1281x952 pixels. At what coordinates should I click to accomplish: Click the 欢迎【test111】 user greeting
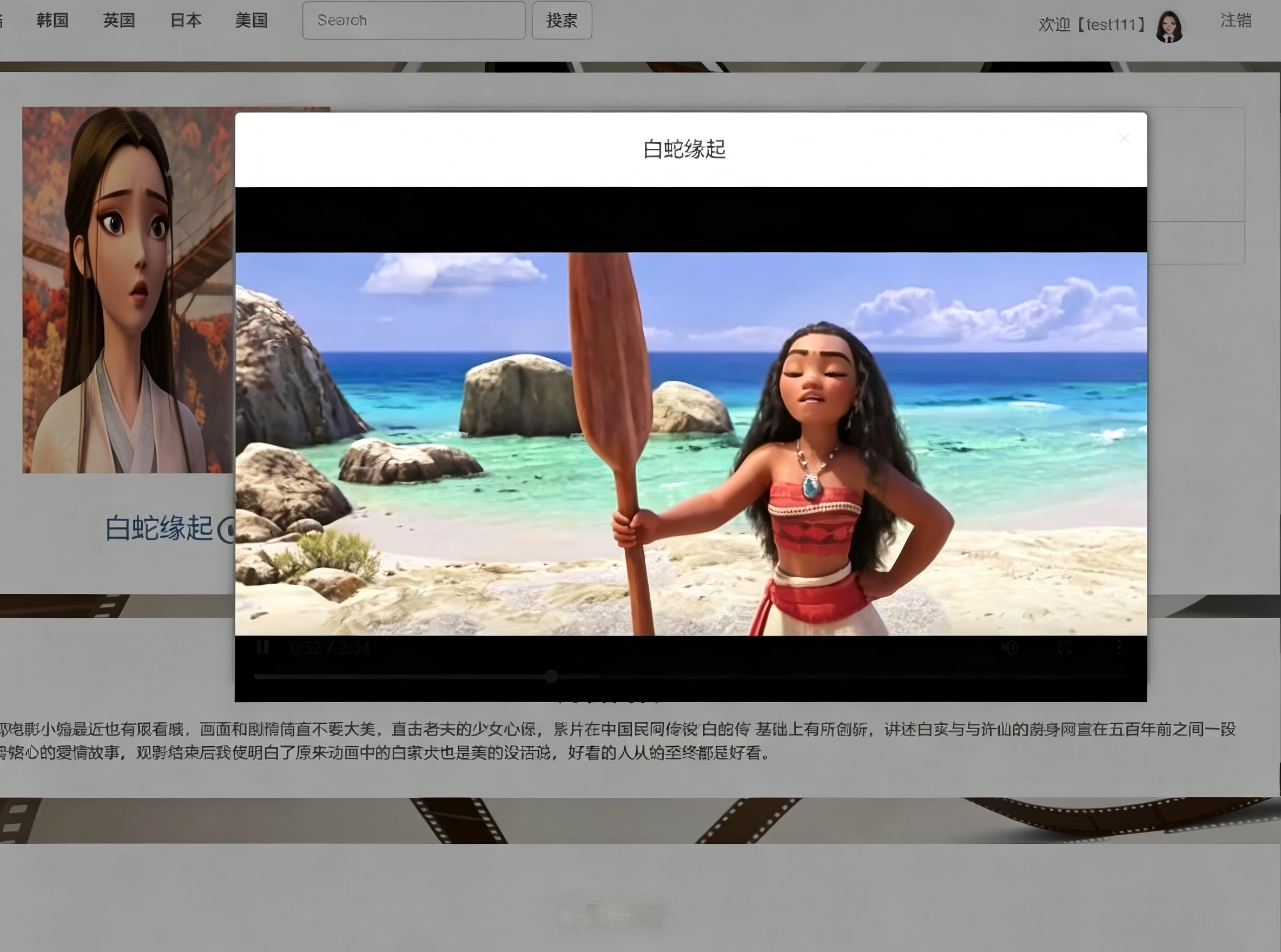pos(1092,24)
